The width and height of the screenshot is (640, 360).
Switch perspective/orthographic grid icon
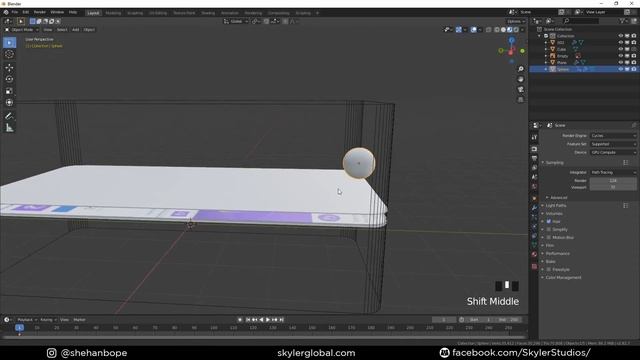pos(520,100)
